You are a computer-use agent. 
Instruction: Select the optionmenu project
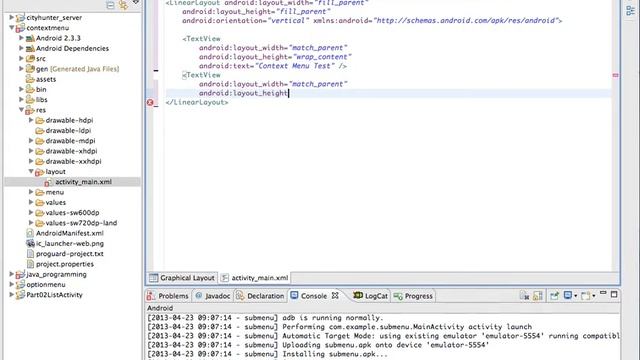point(46,284)
